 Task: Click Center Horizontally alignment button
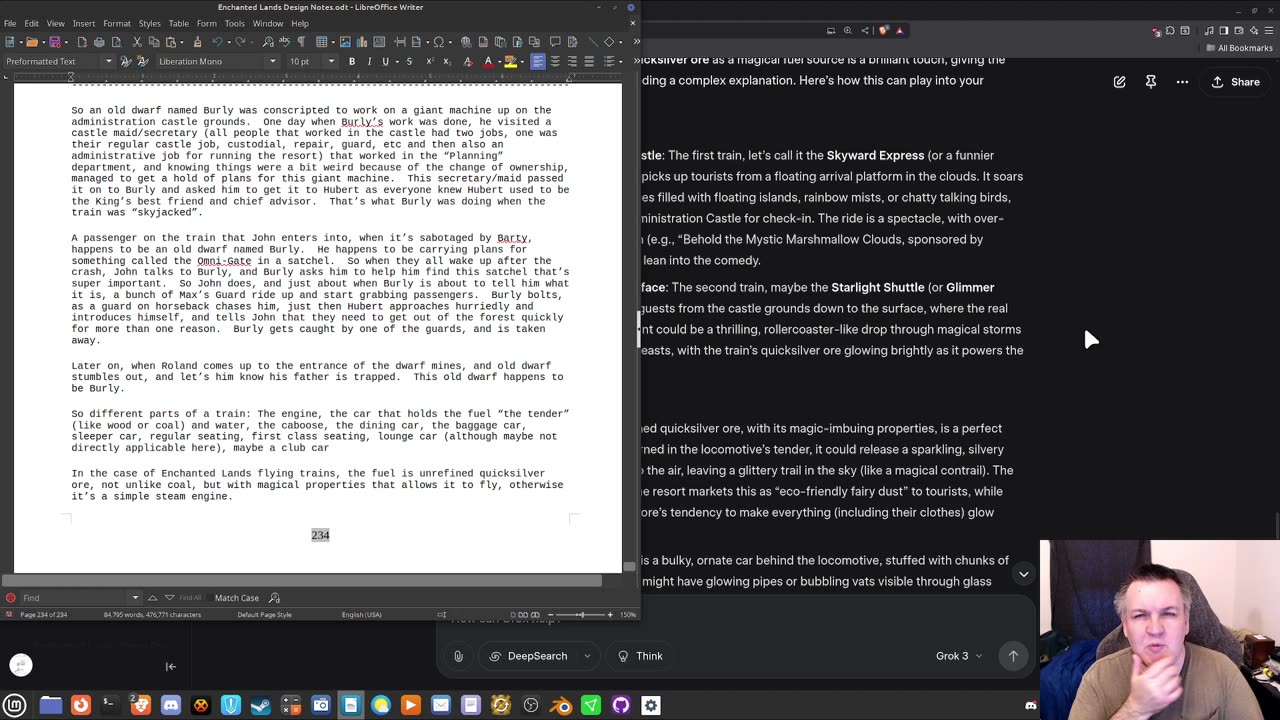555,61
